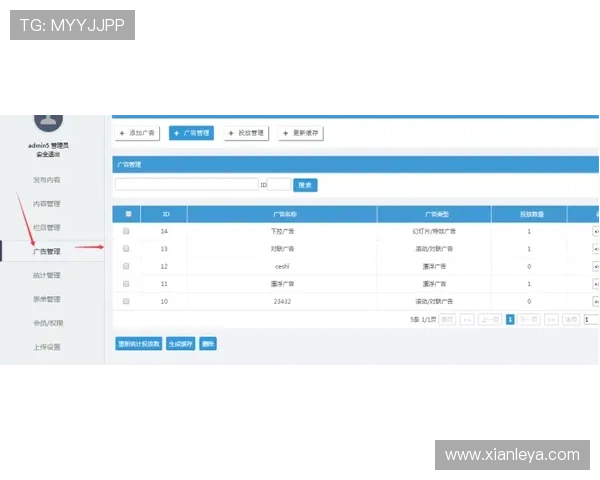600x480 pixels.
Task: Toggle the select-all checkbox in table header
Action: [x=127, y=214]
